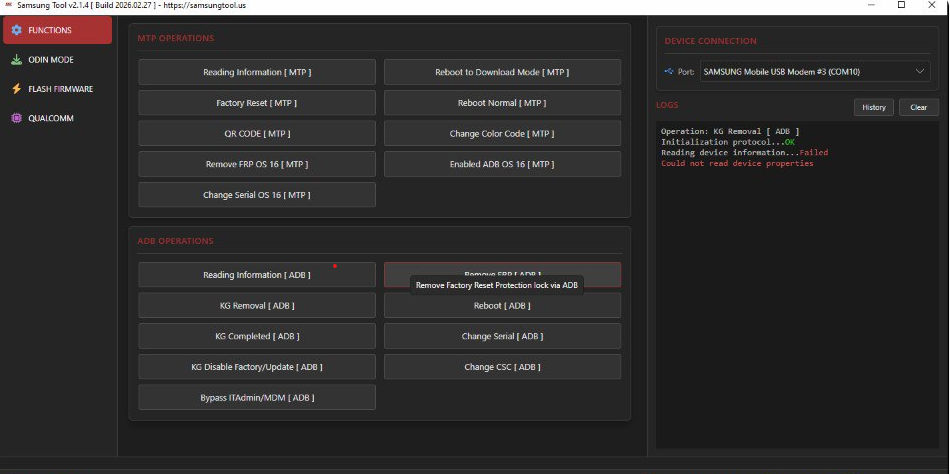Choose Bypass ITAdmin/MDM [ ADB ]

point(257,397)
